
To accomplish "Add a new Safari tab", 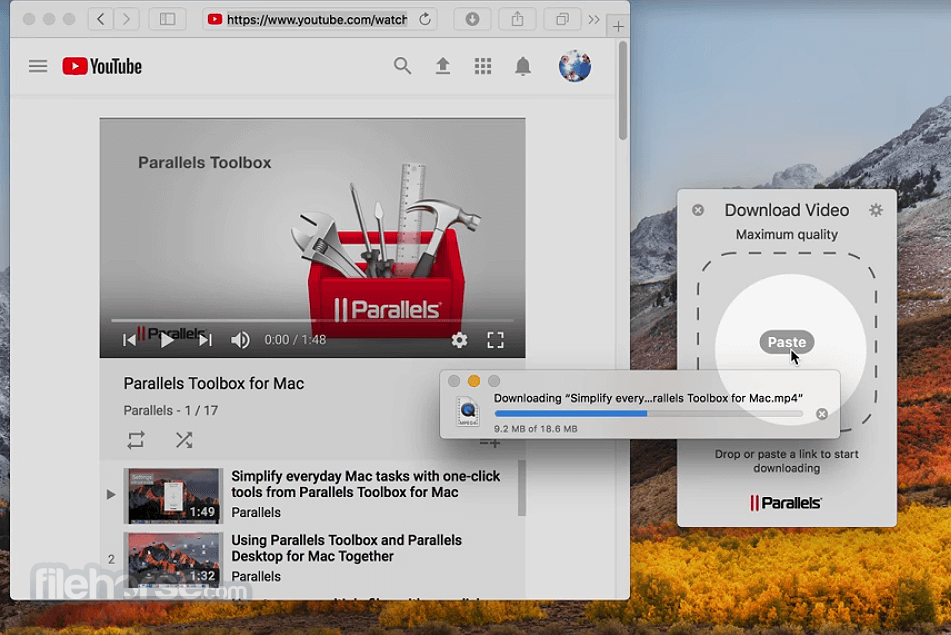I will coord(617,26).
